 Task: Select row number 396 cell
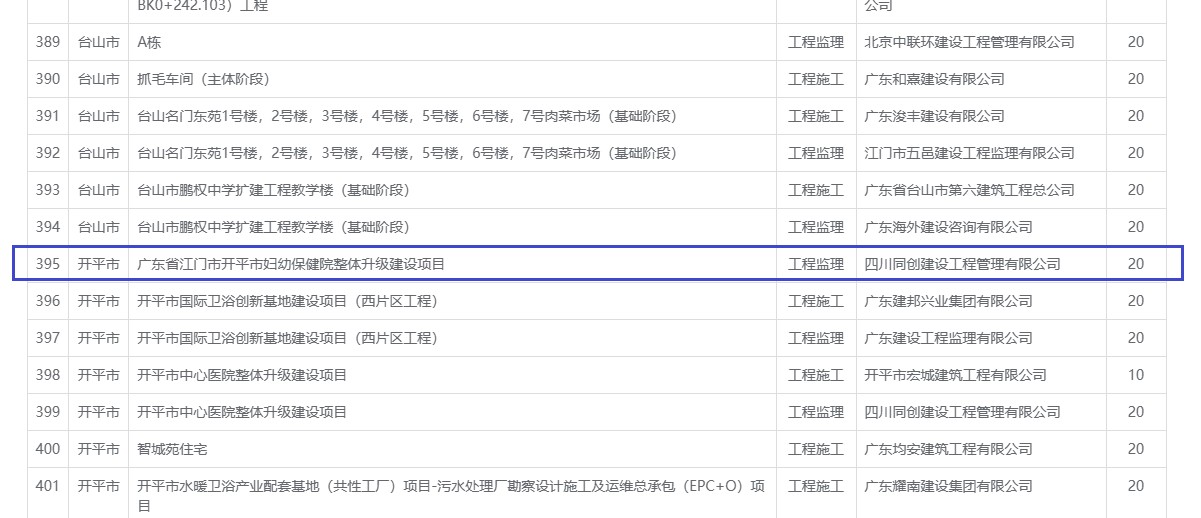coord(48,301)
